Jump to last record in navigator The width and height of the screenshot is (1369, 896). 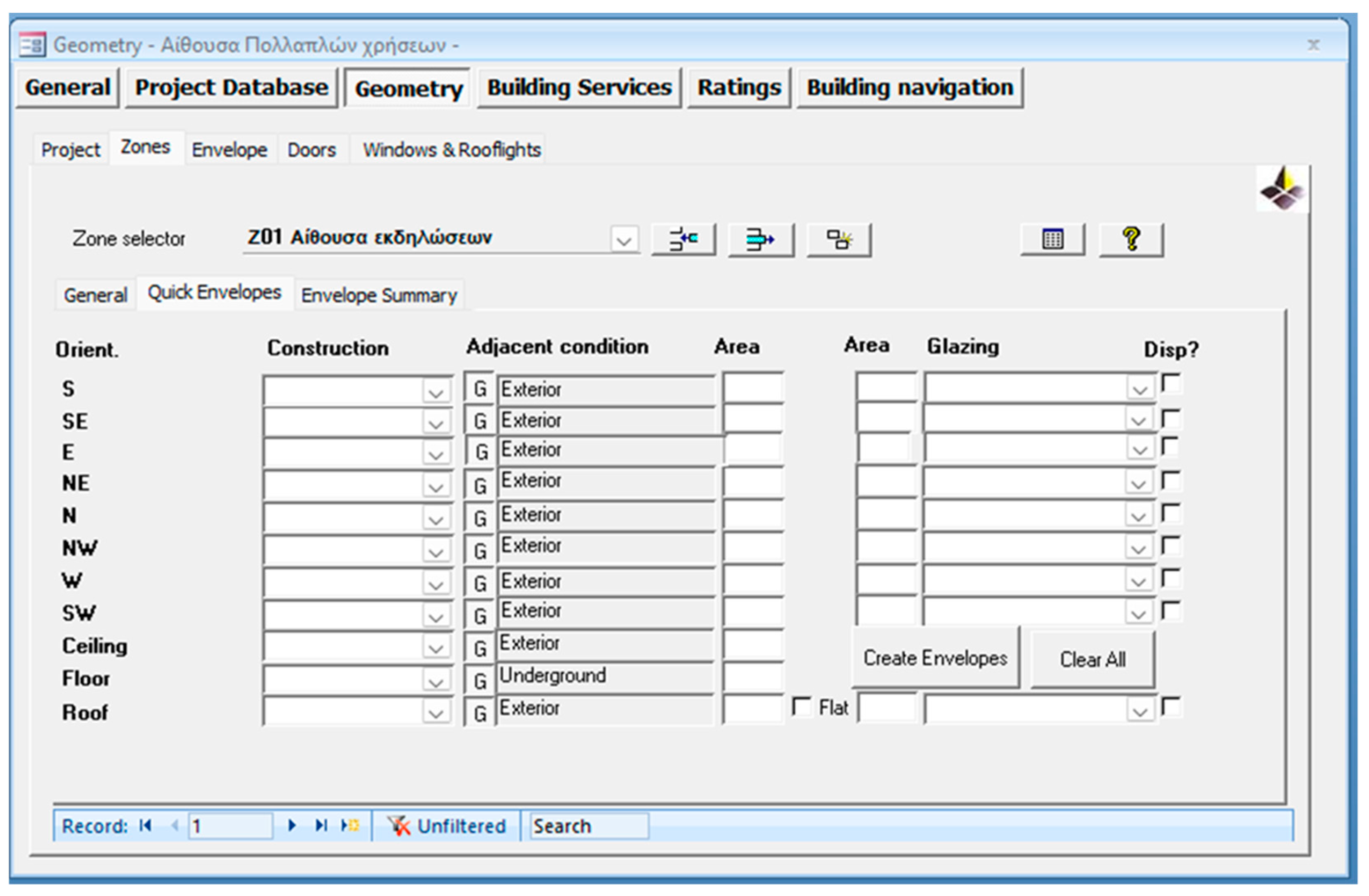tap(321, 826)
